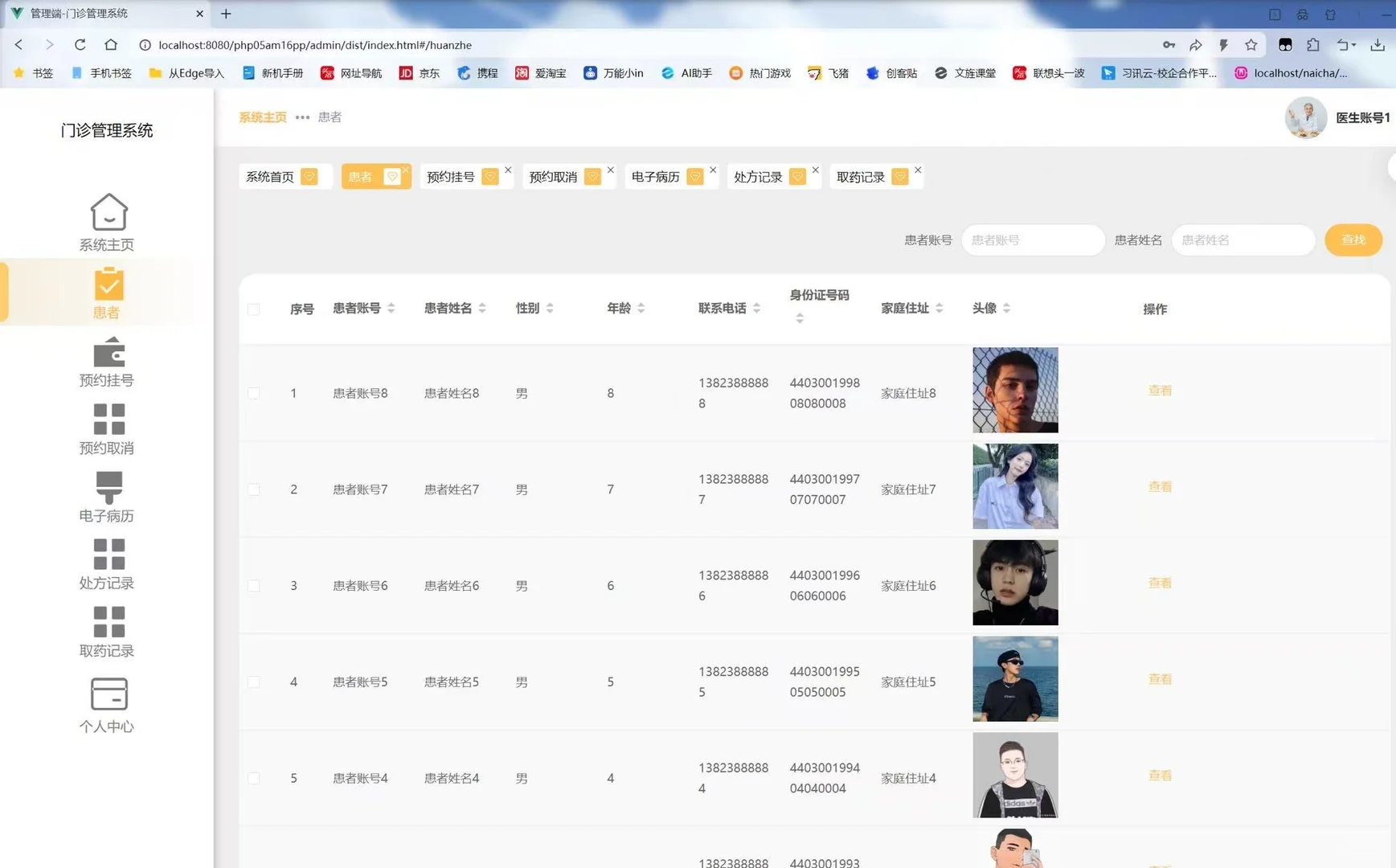Check the checkbox for 患者账号8 row

click(x=254, y=393)
